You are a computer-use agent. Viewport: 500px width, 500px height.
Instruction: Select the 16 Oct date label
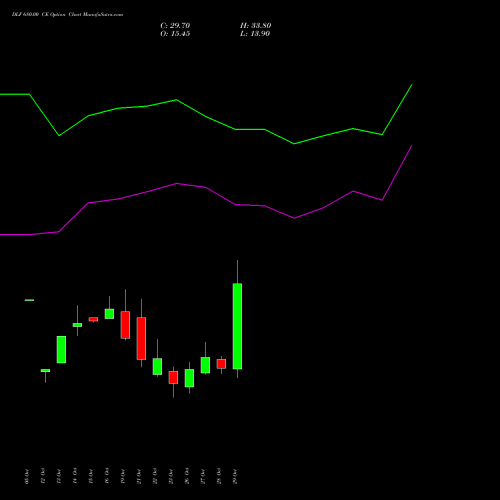point(107,476)
